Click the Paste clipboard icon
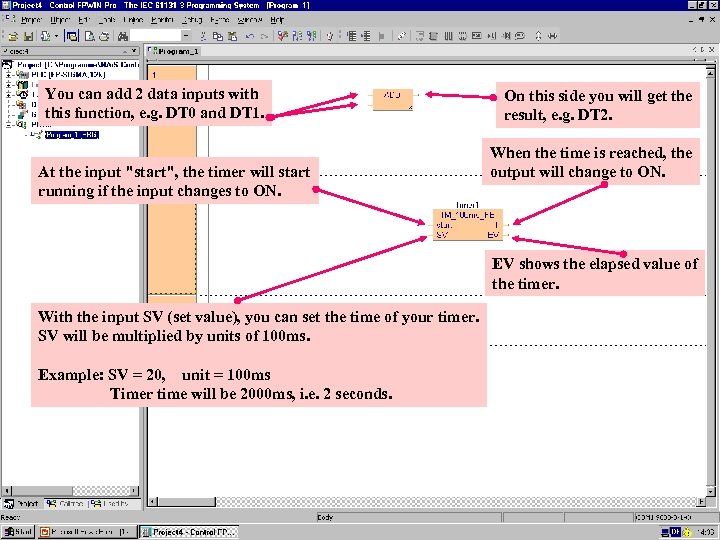The width and height of the screenshot is (720, 540). (x=233, y=36)
